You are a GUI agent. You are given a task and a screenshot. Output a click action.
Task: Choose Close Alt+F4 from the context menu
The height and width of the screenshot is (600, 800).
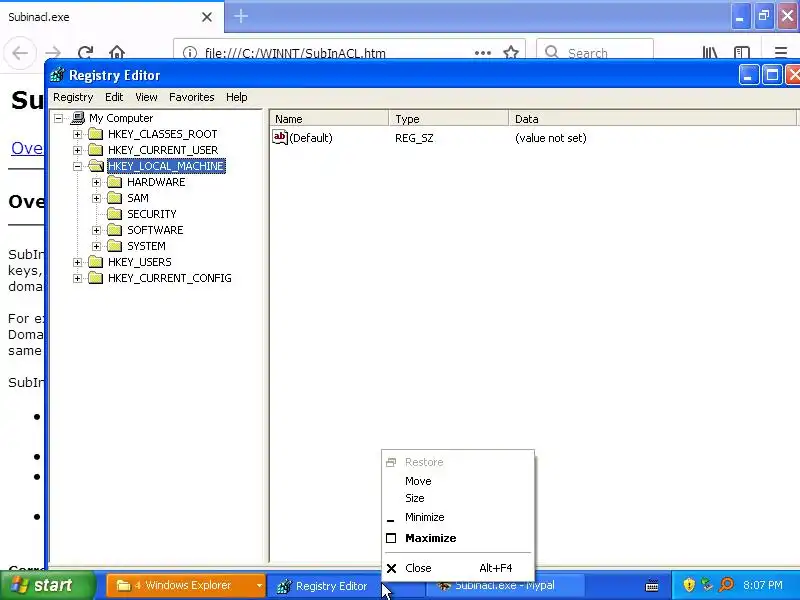(x=458, y=568)
